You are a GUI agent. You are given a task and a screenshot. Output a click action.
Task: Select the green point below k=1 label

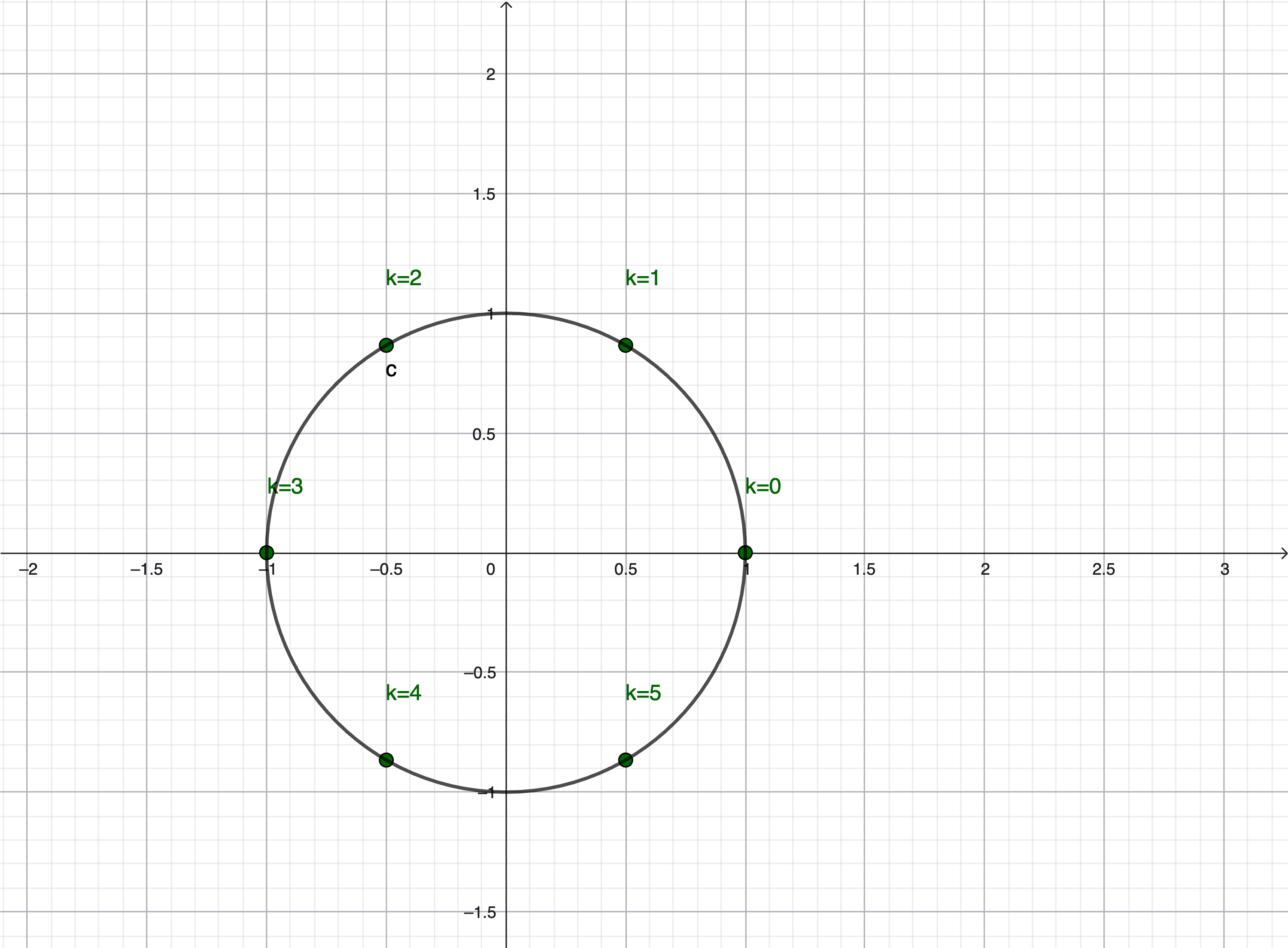coord(626,345)
